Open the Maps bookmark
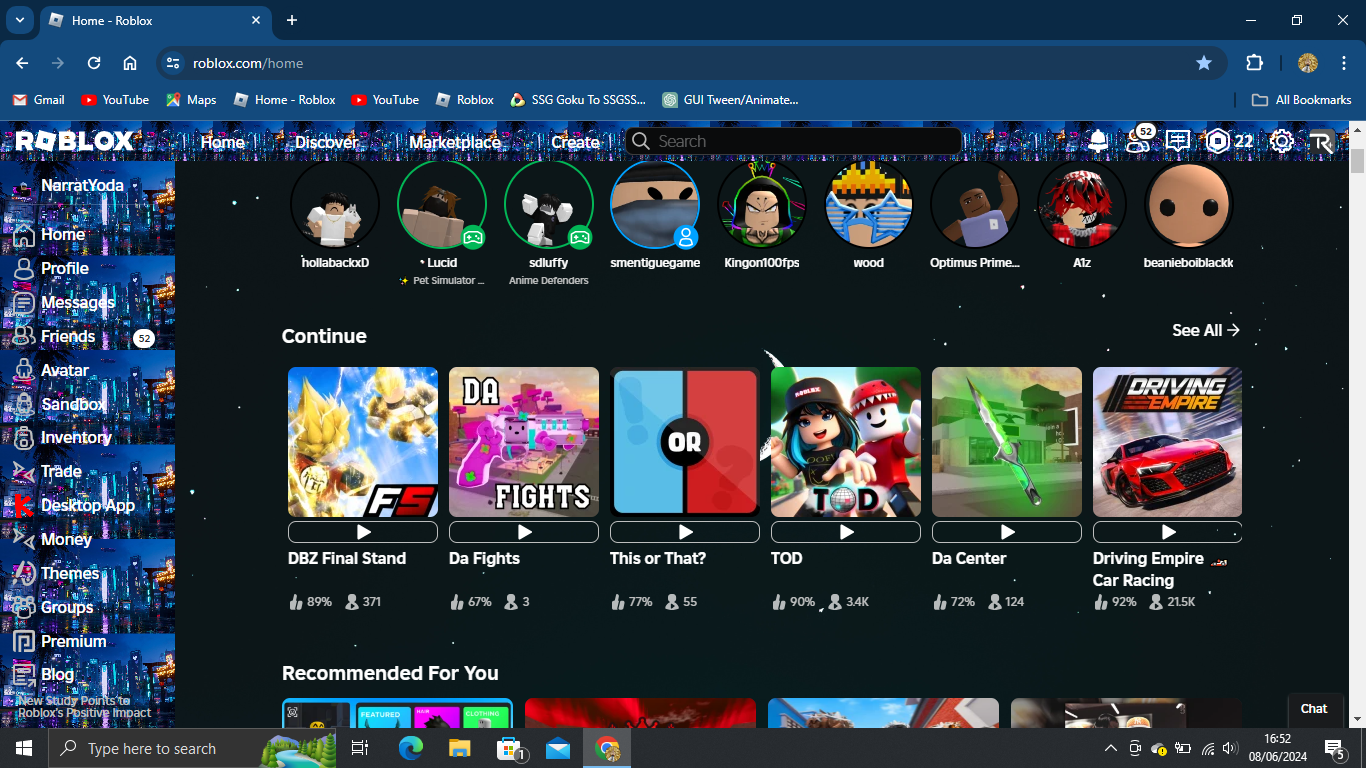 (191, 100)
